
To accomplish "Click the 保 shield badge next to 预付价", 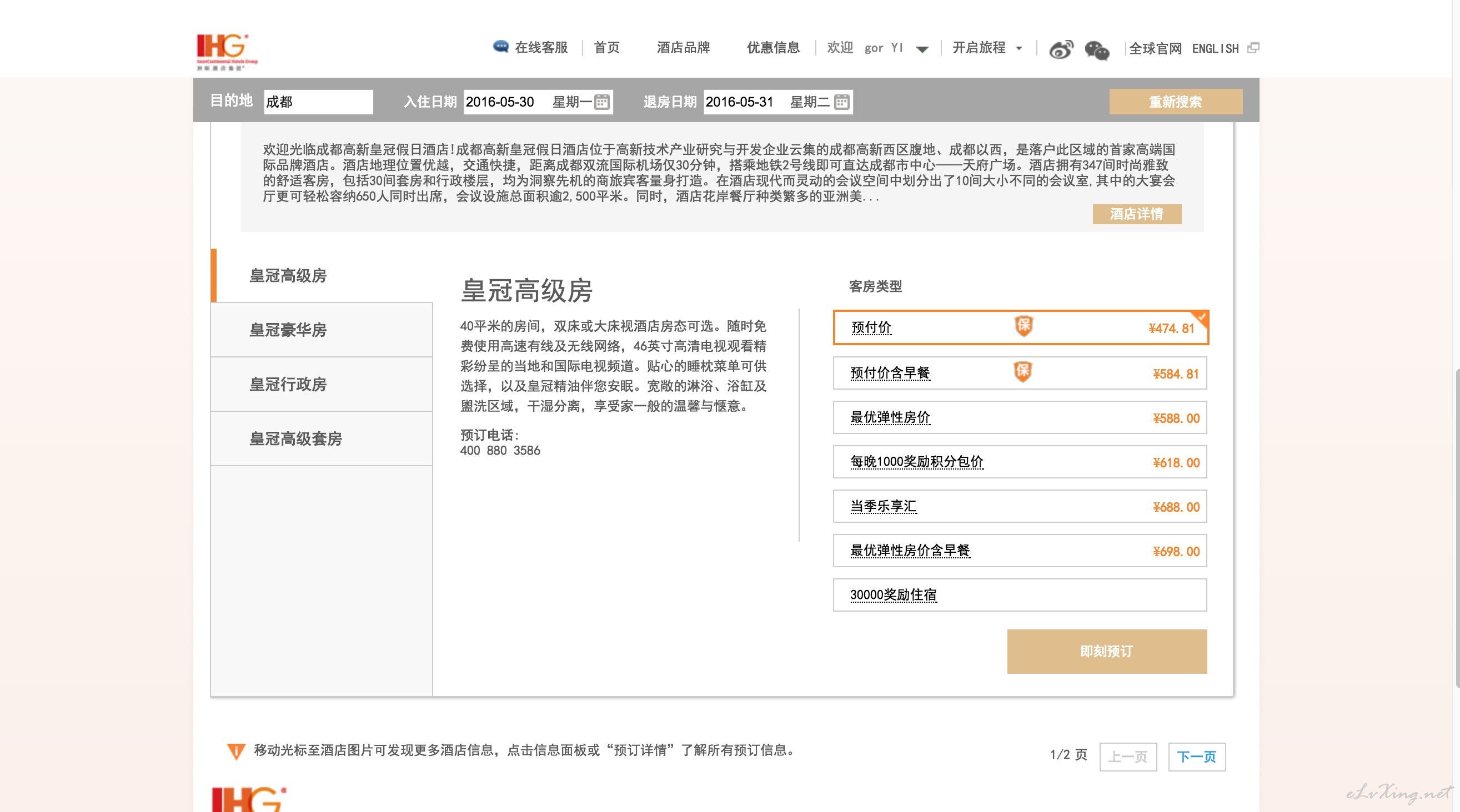I will pyautogui.click(x=1023, y=327).
